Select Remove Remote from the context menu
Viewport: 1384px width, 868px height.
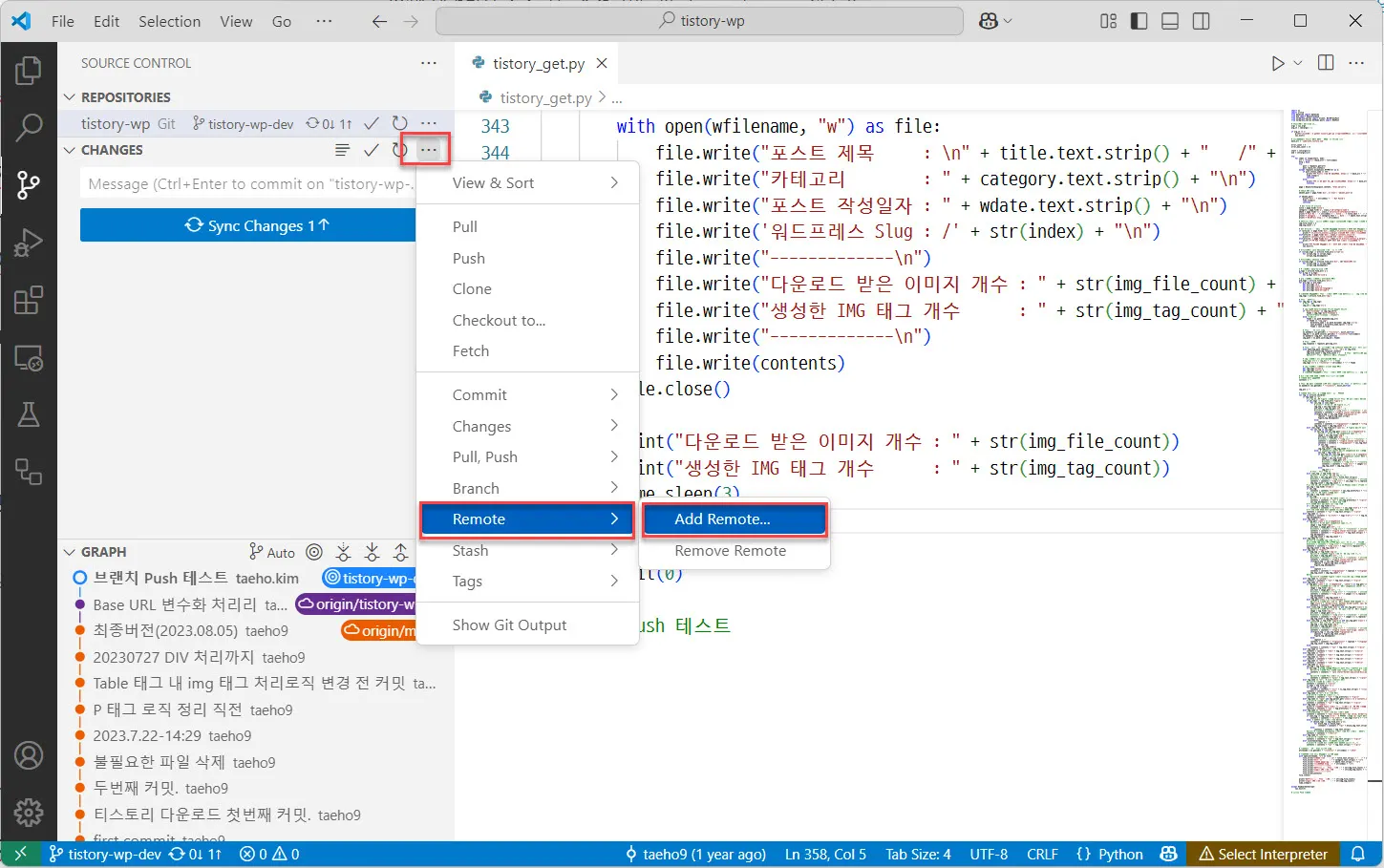click(x=733, y=551)
